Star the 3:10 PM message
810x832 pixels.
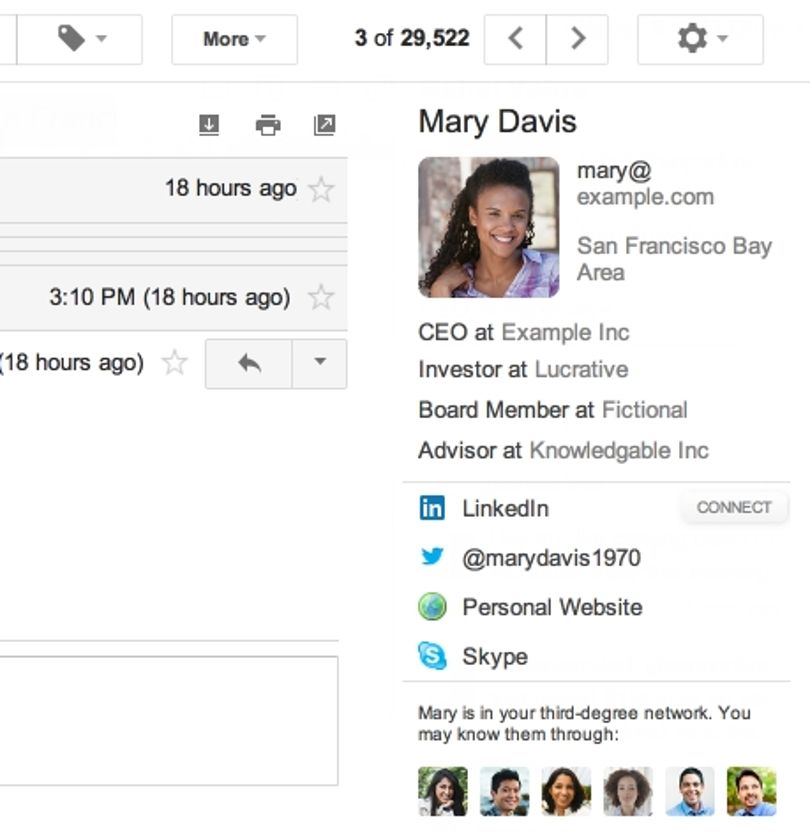point(321,297)
